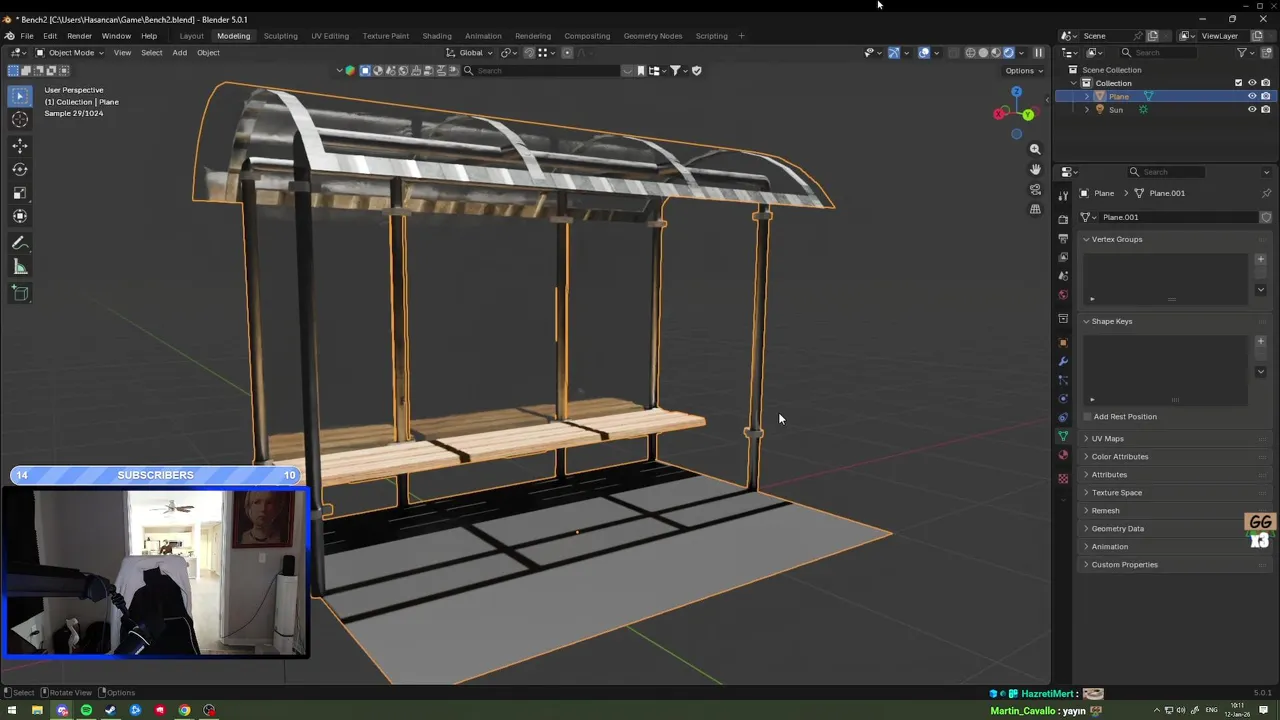Viewport: 1280px width, 720px height.
Task: Enable the Add Rest Position checkbox
Action: point(1087,416)
